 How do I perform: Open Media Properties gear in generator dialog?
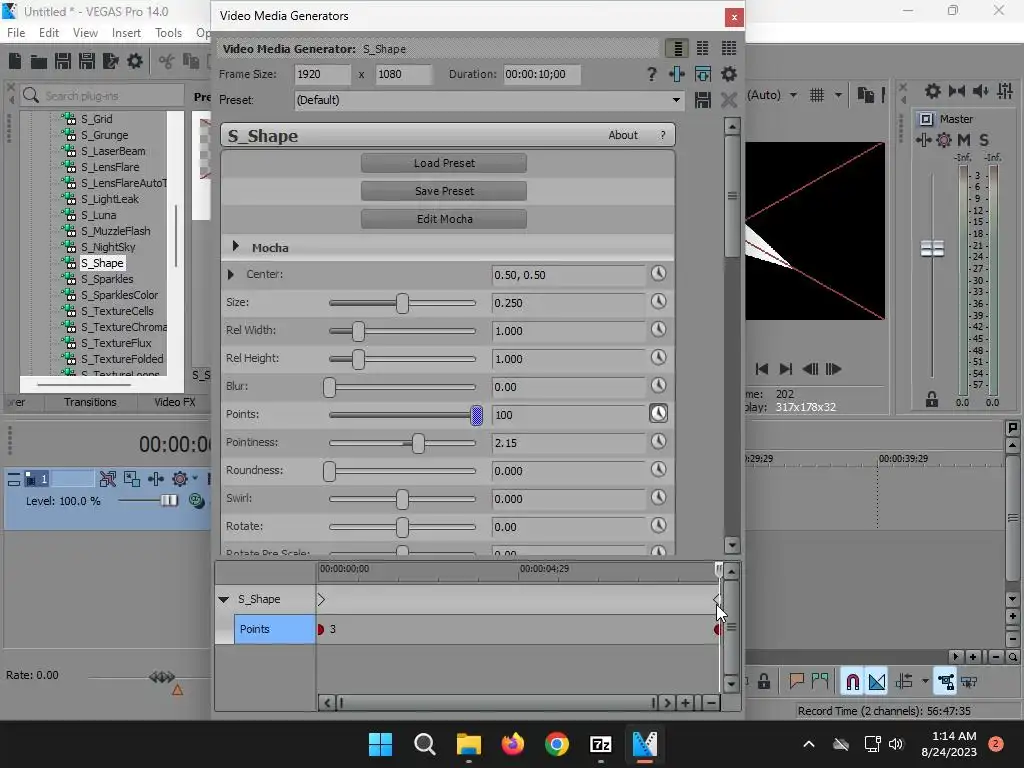point(729,74)
